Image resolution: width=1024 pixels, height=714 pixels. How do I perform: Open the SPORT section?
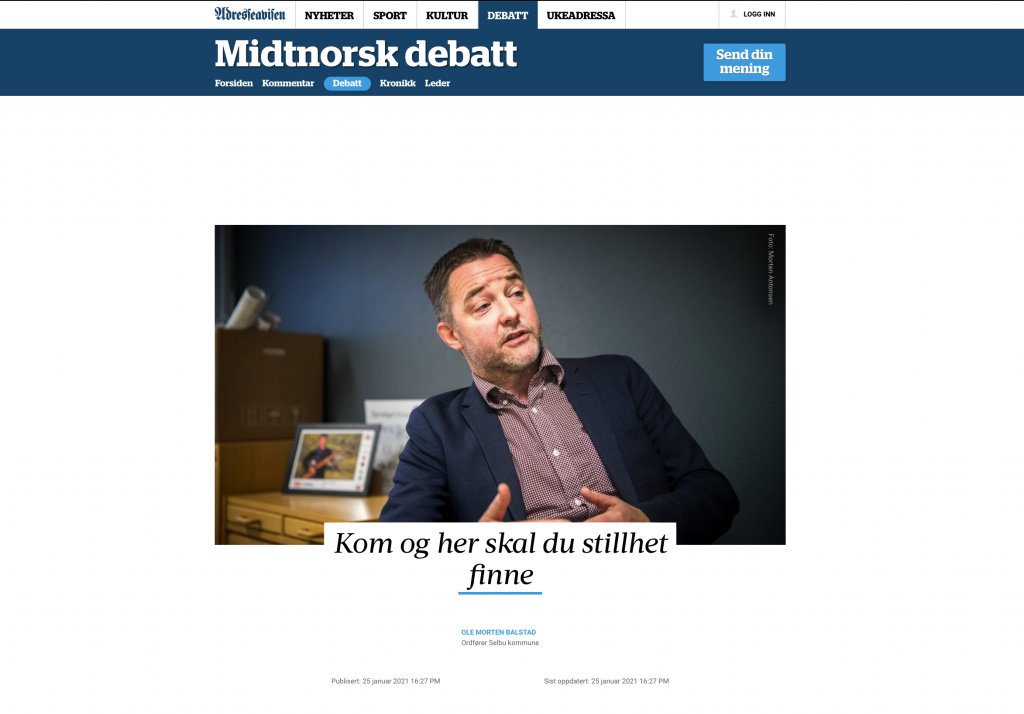(x=390, y=15)
